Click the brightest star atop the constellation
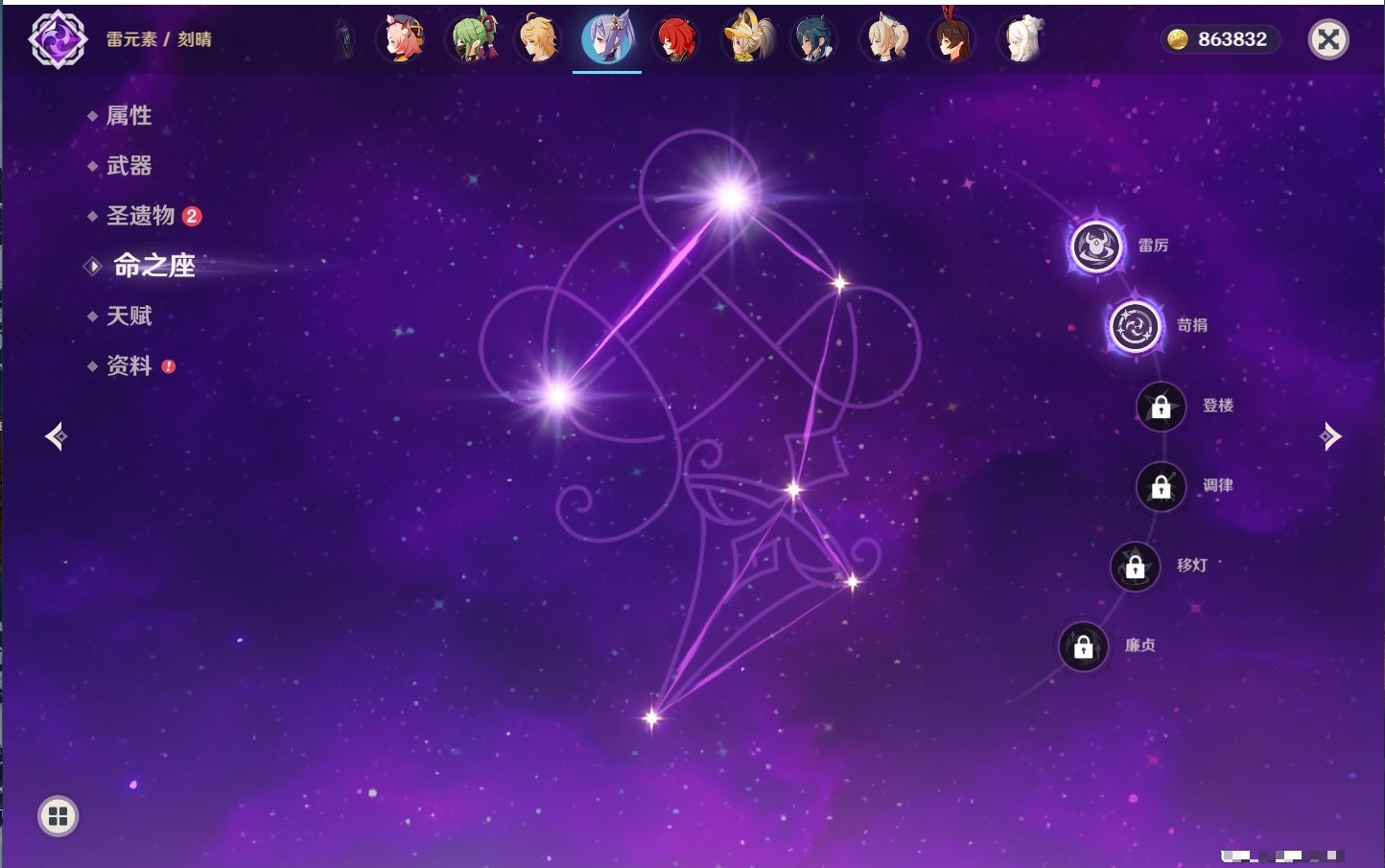 pyautogui.click(x=731, y=198)
